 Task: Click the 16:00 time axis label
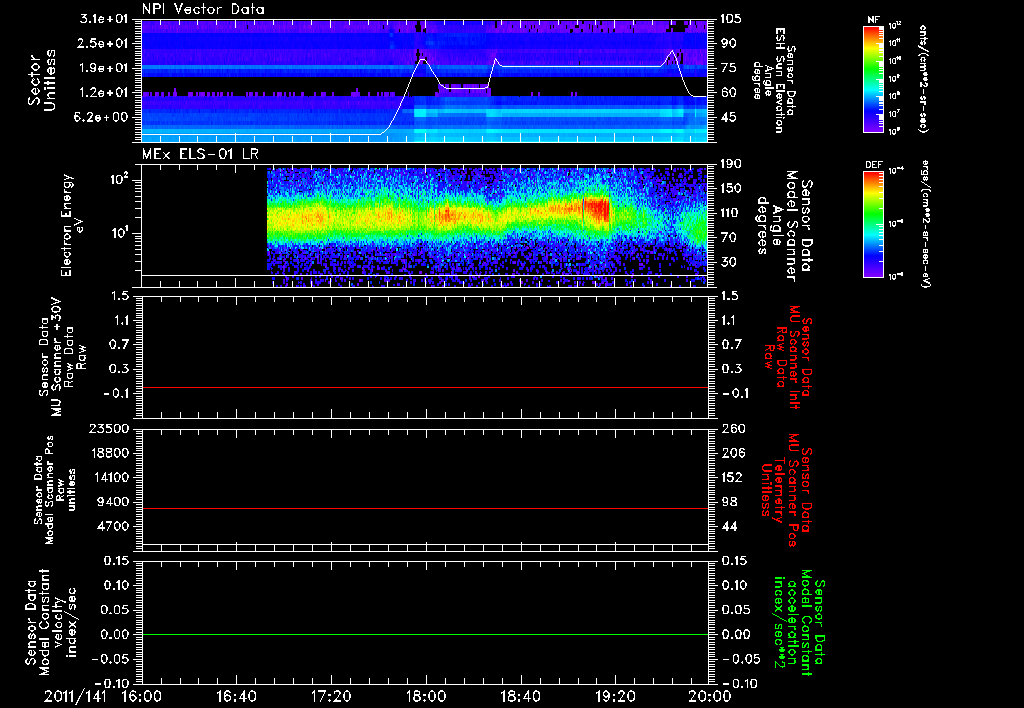(x=142, y=696)
